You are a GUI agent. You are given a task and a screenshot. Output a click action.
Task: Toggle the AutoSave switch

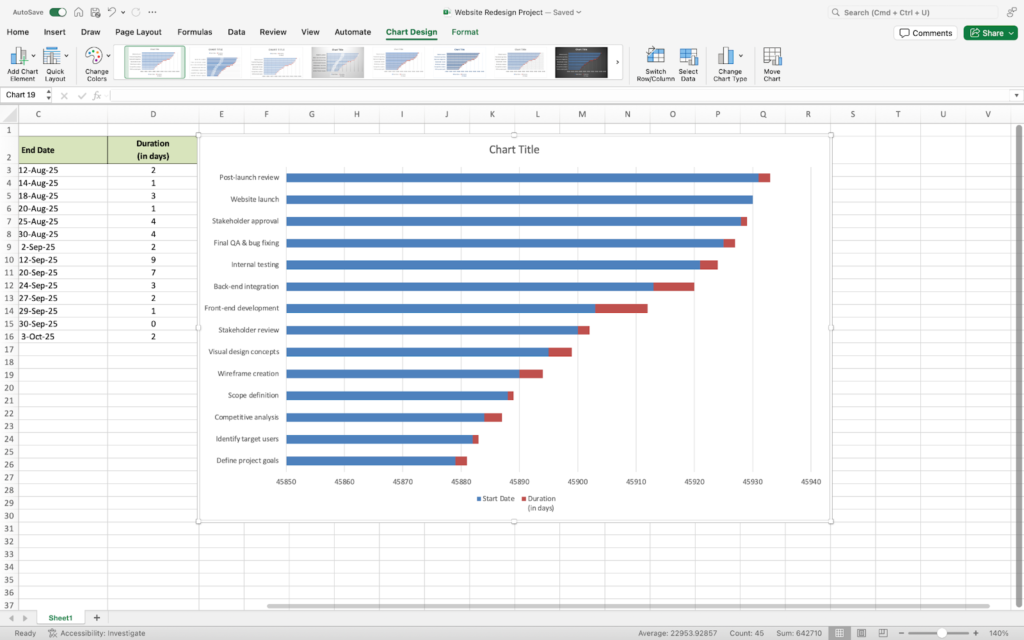[58, 12]
